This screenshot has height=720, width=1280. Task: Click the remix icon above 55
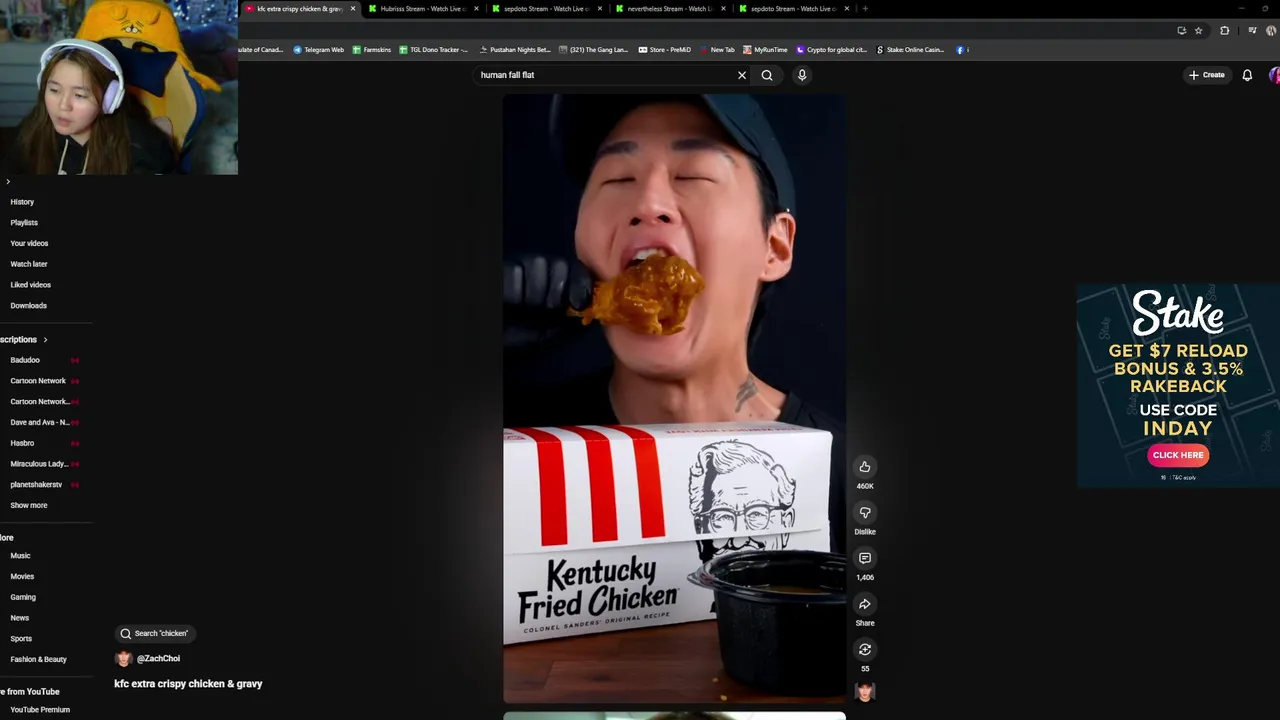[x=865, y=650]
